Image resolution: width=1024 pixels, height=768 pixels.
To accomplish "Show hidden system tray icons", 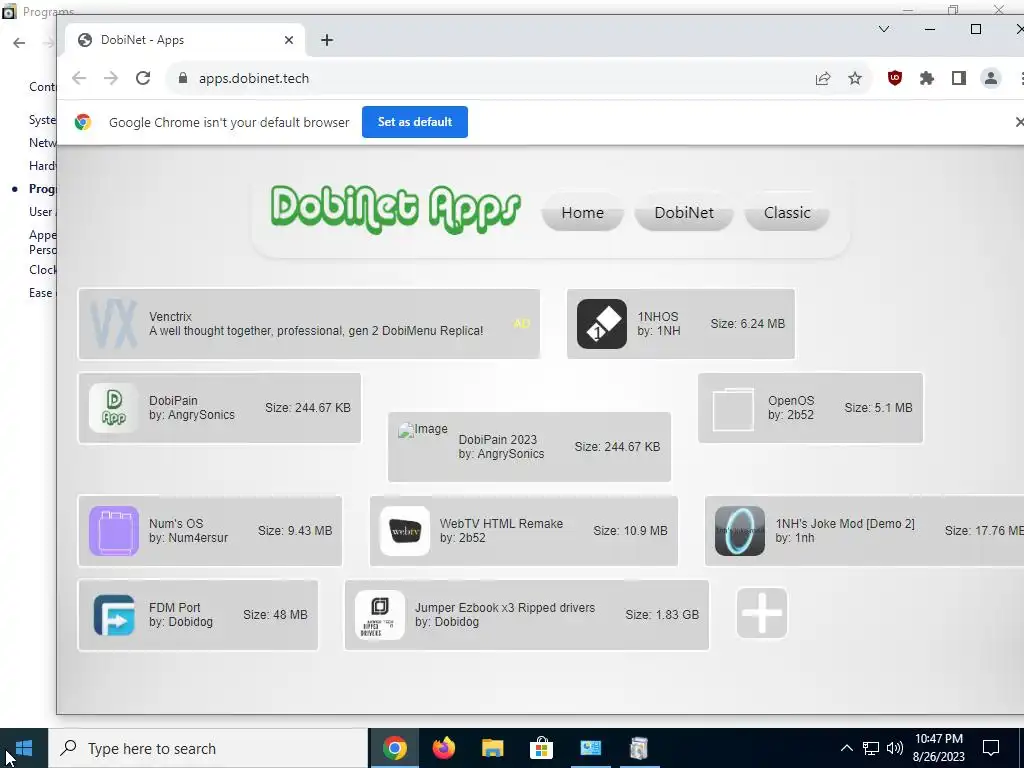I will click(x=846, y=748).
